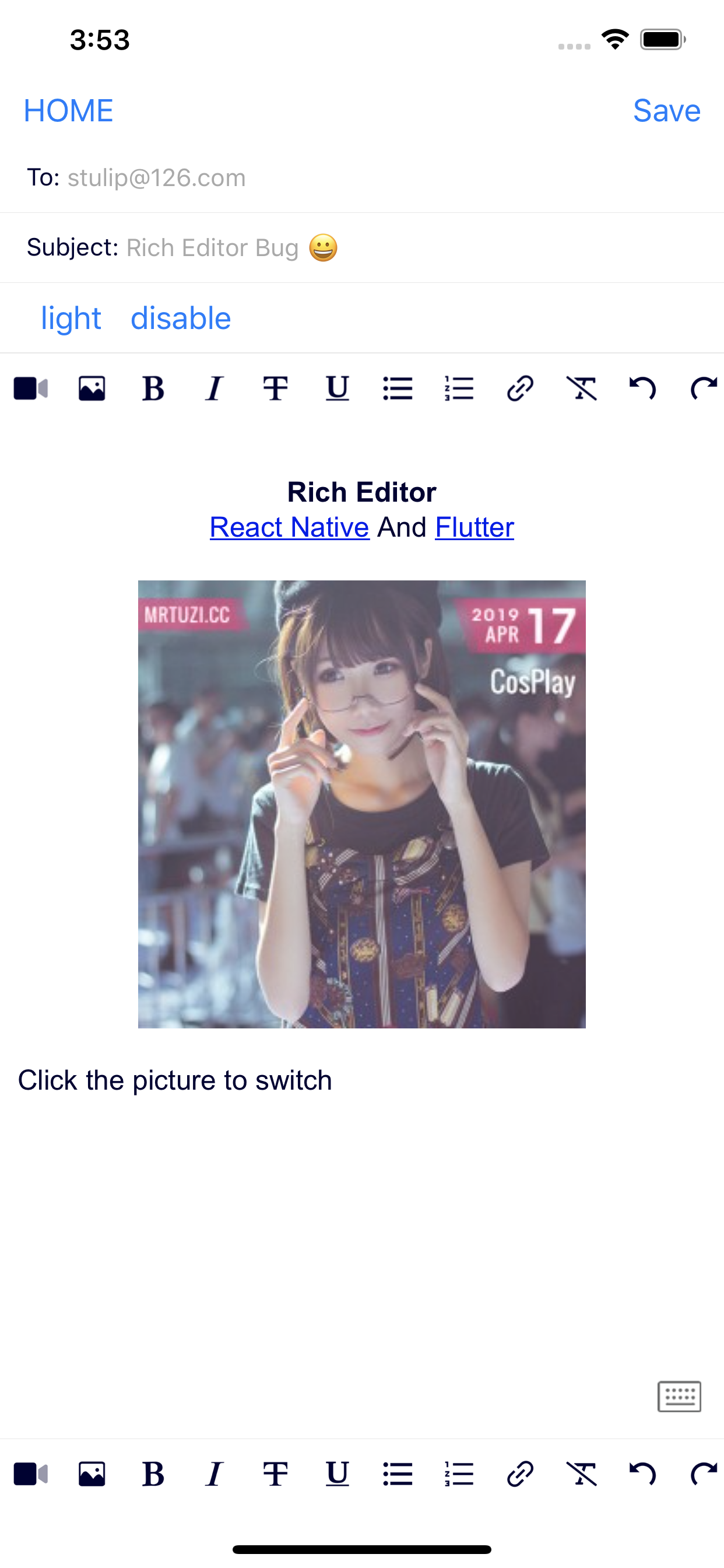724x1568 pixels.
Task: Open the React Native hyperlink
Action: (x=290, y=527)
